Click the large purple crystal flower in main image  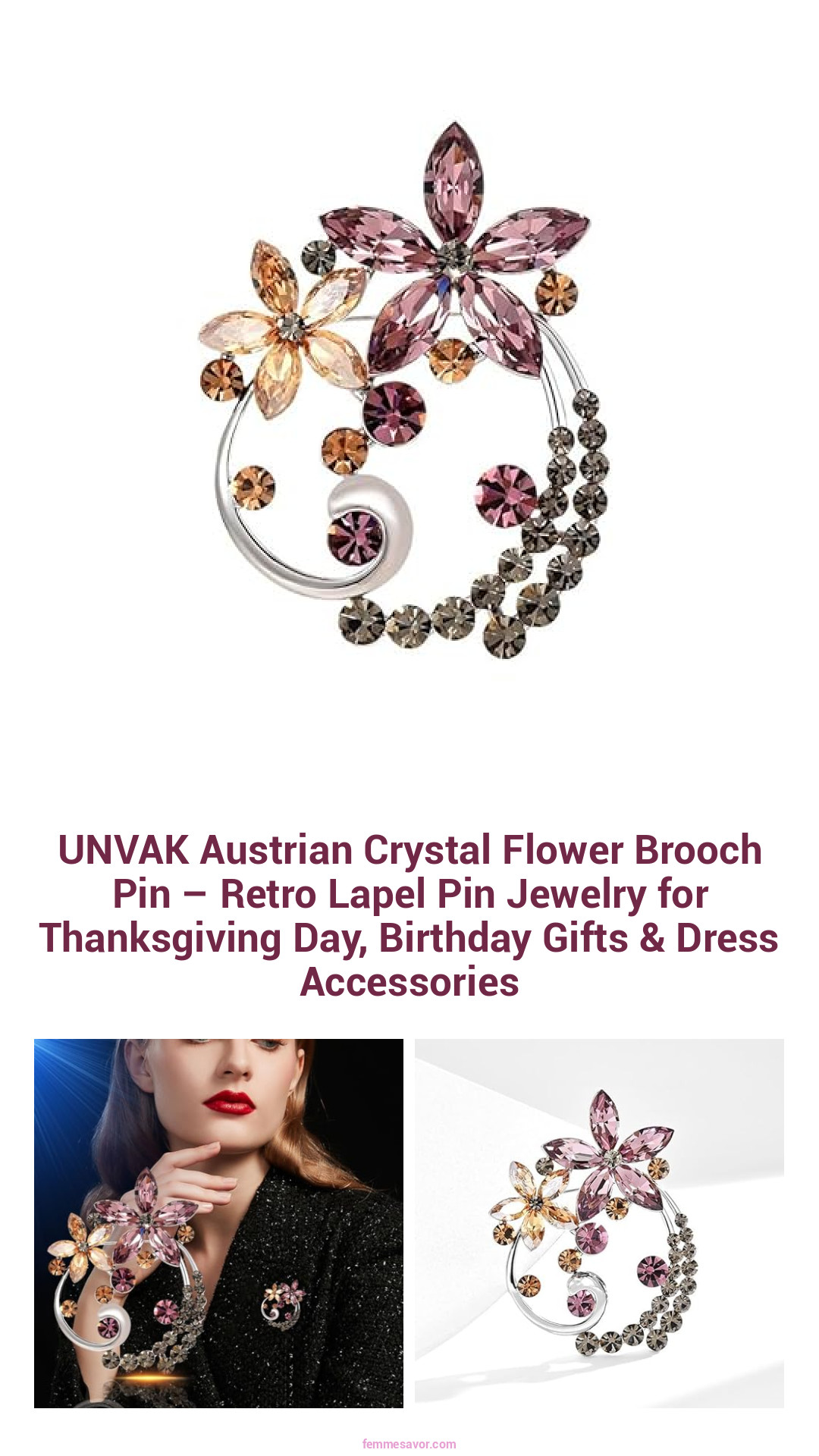(453, 254)
